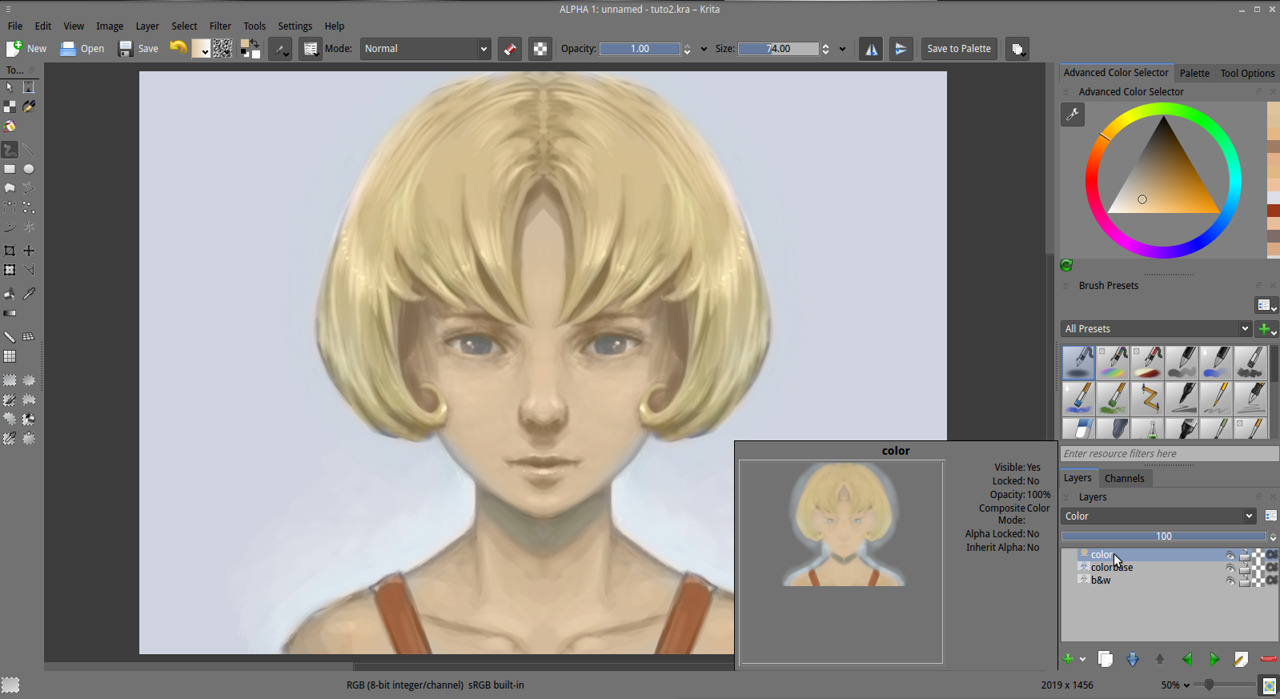Viewport: 1280px width, 699px height.
Task: Duplicate the current layer
Action: (x=1105, y=658)
